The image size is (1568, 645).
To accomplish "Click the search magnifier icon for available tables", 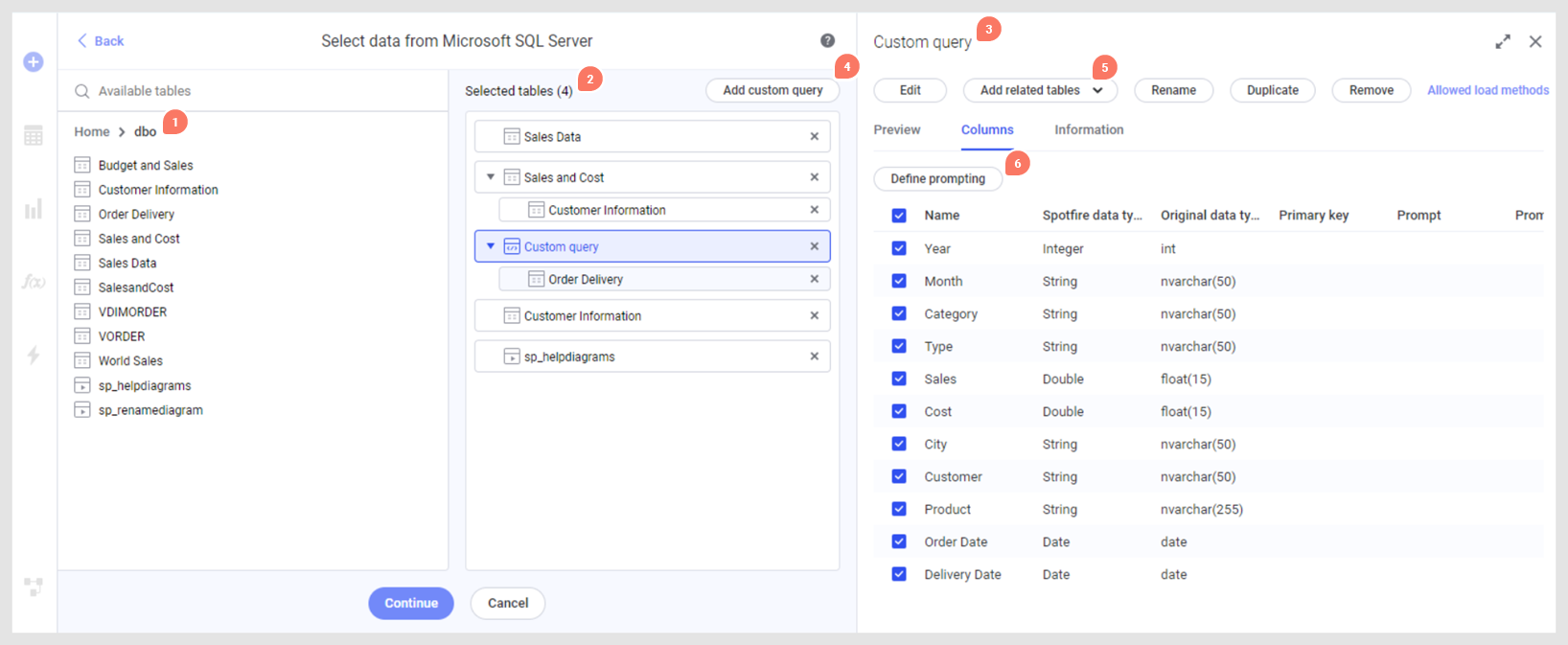I will point(82,91).
